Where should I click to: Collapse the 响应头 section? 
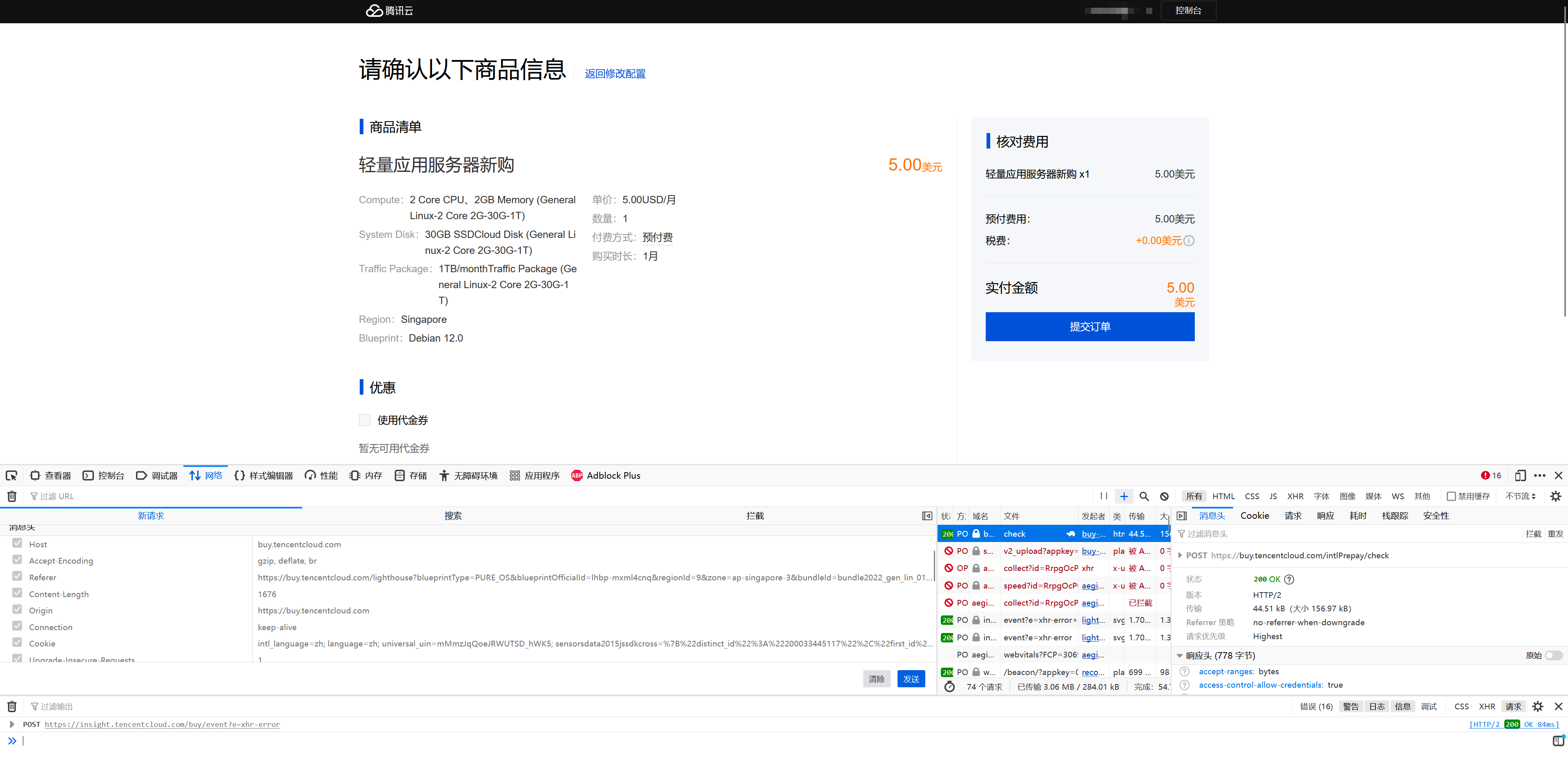[1180, 656]
